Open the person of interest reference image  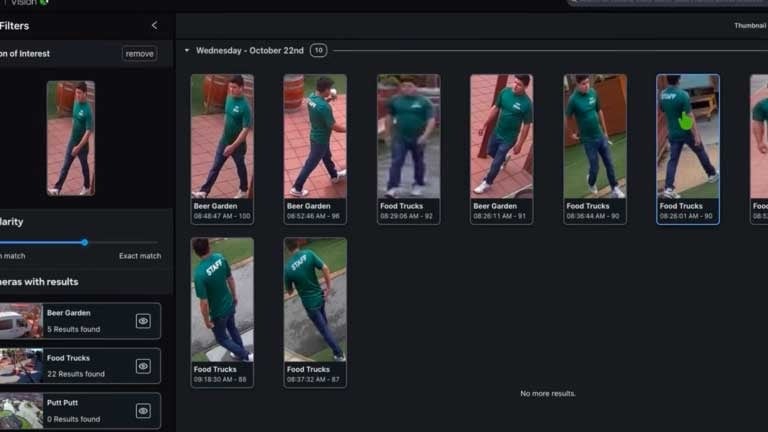71,138
